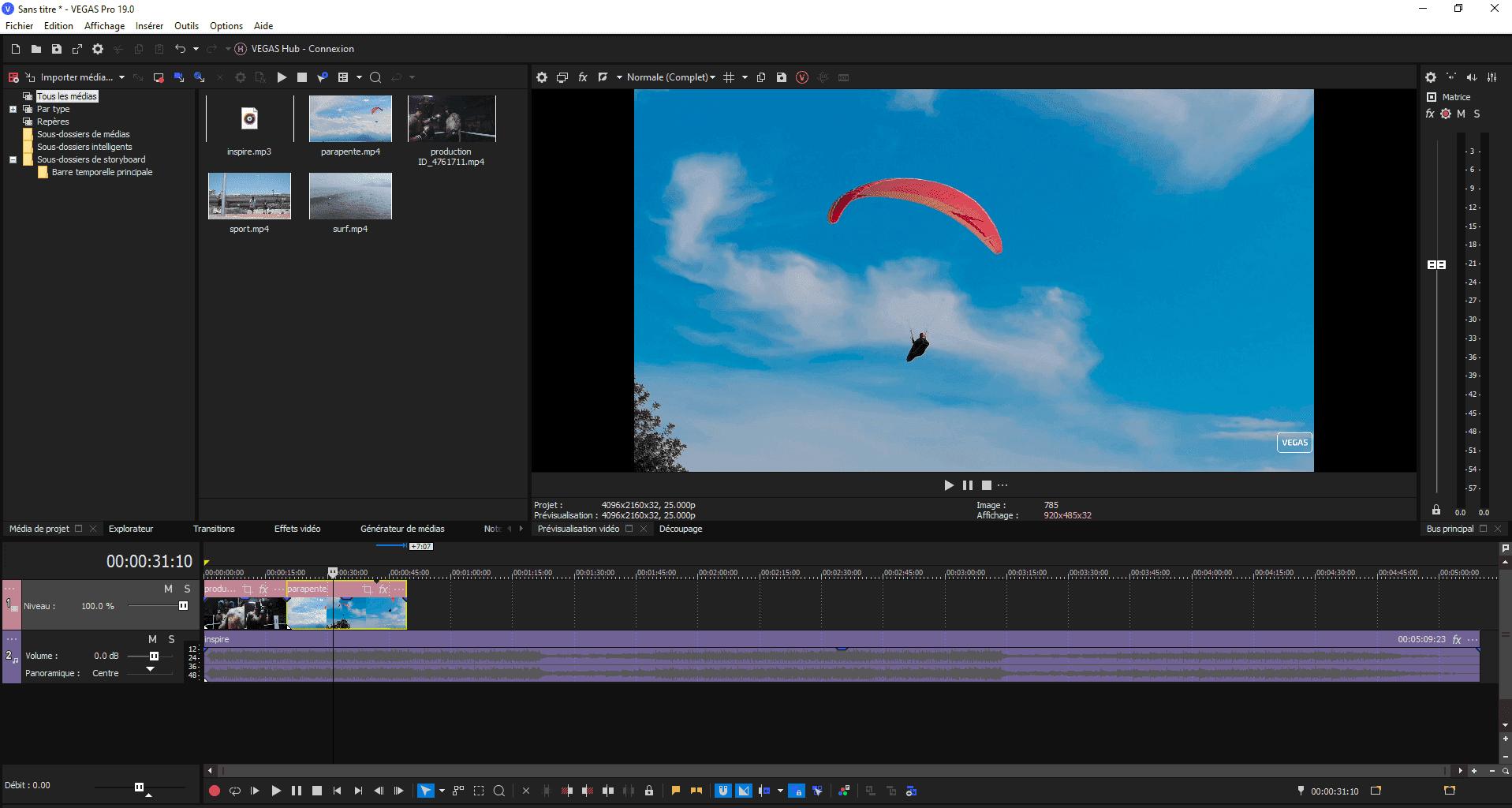Open event pan/crop on parapente clip
Screen dimensions: 1512x808
click(x=367, y=589)
